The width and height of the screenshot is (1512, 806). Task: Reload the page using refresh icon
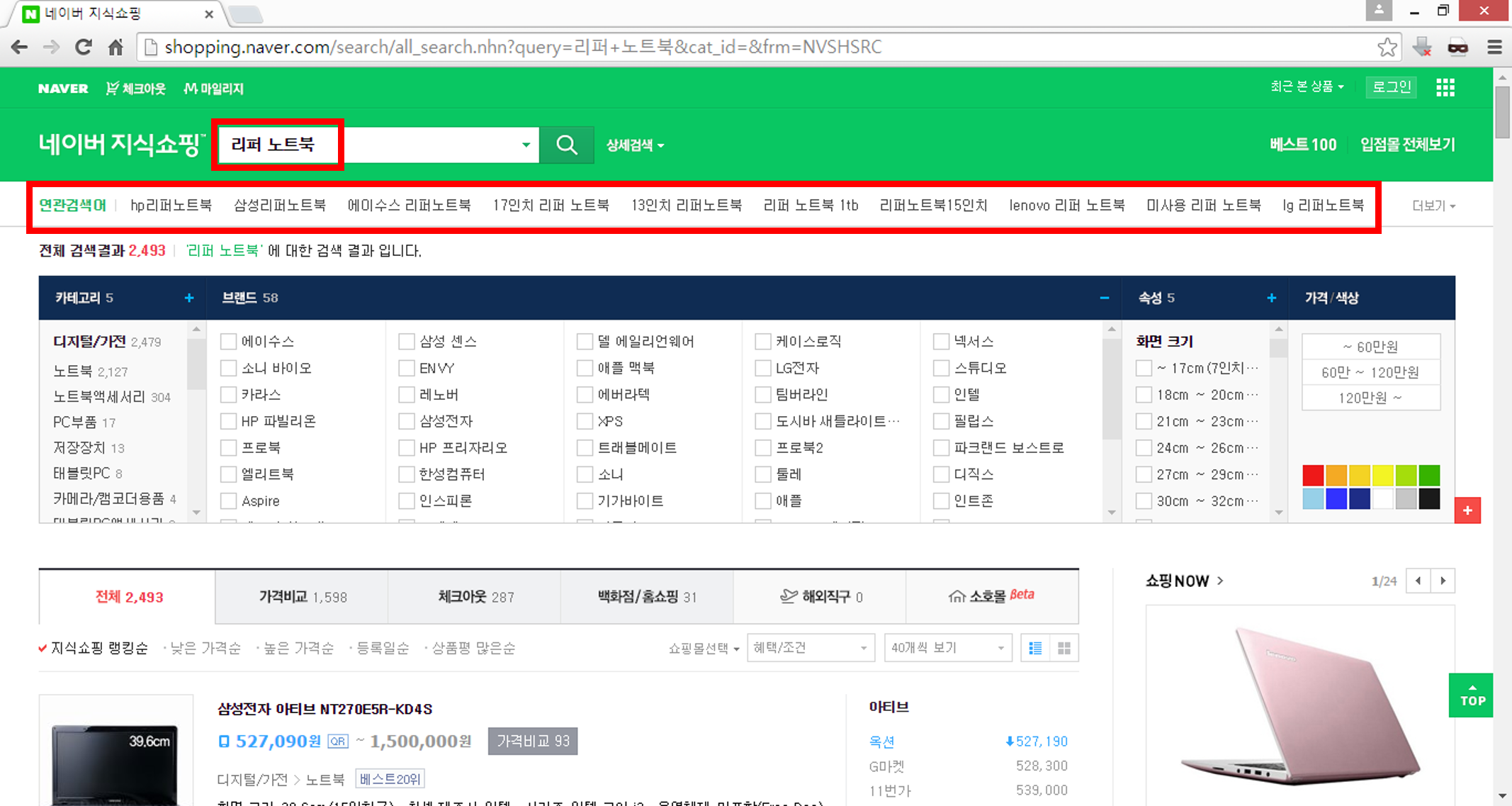coord(83,47)
